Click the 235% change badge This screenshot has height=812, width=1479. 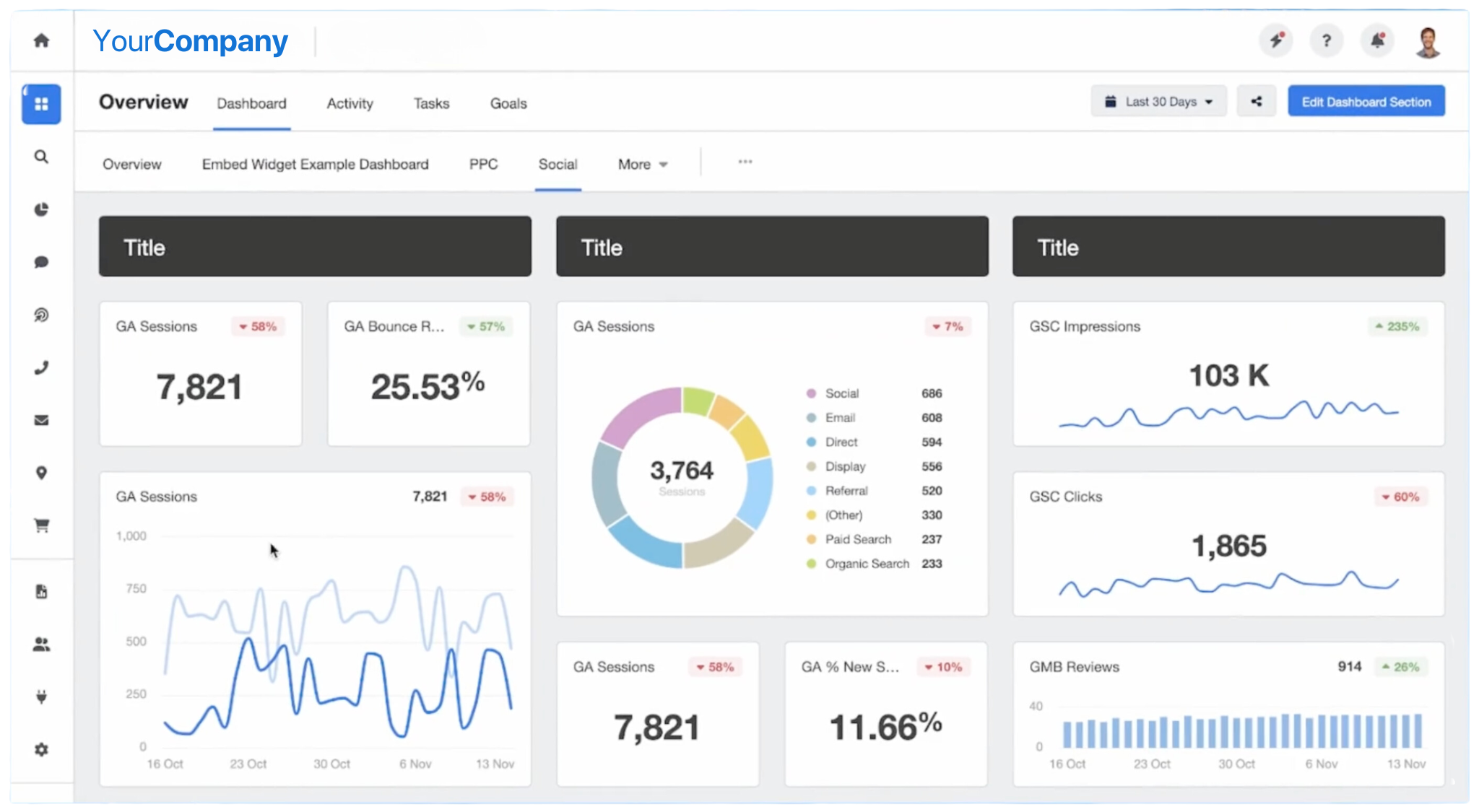[x=1397, y=326]
